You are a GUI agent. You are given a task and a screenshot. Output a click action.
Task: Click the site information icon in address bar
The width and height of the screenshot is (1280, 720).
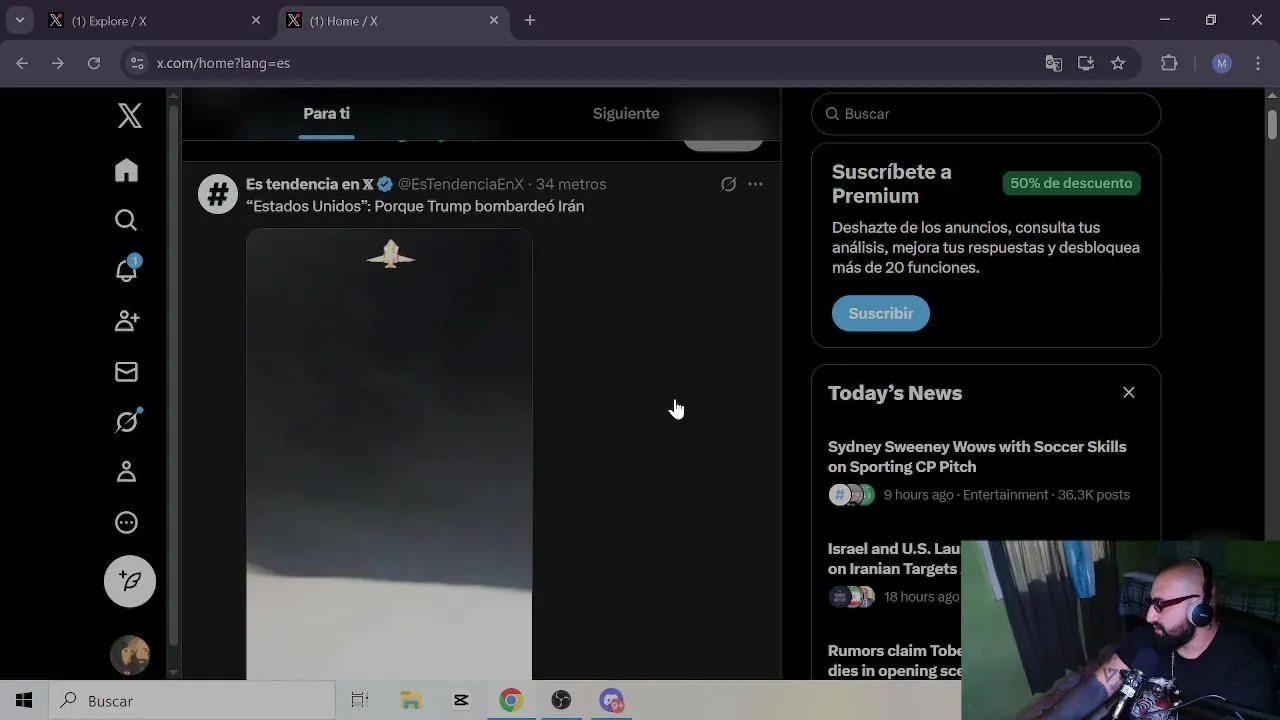138,63
